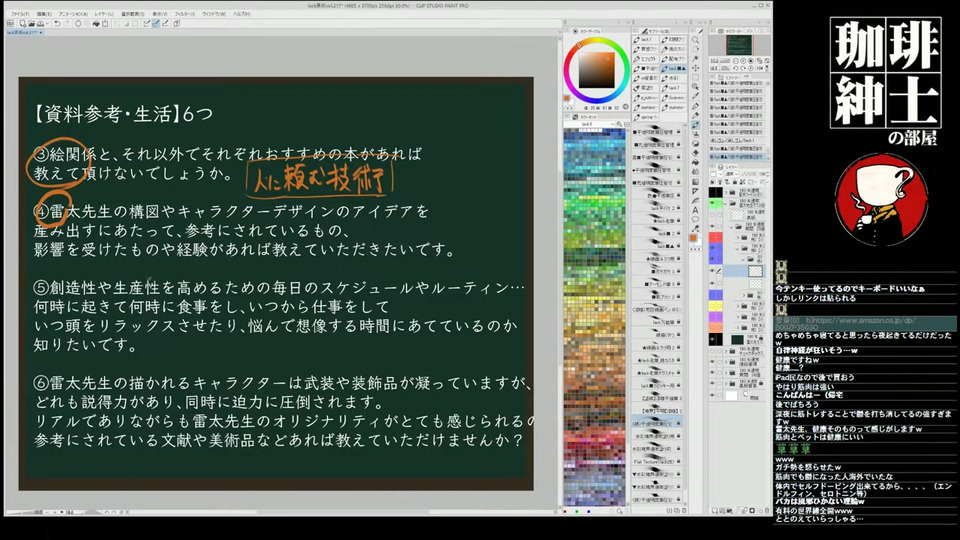Delete layer with Layer panel trash icon
Image resolution: width=960 pixels, height=540 pixels.
766,510
